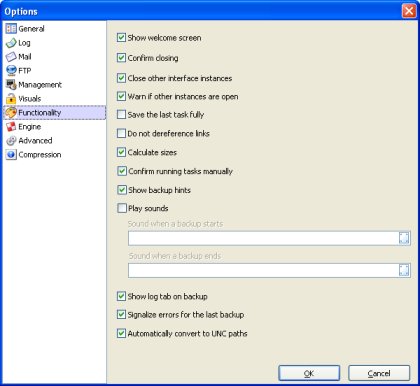Uncheck Show welcome screen
Screen dimensions: 420x386
(121, 37)
